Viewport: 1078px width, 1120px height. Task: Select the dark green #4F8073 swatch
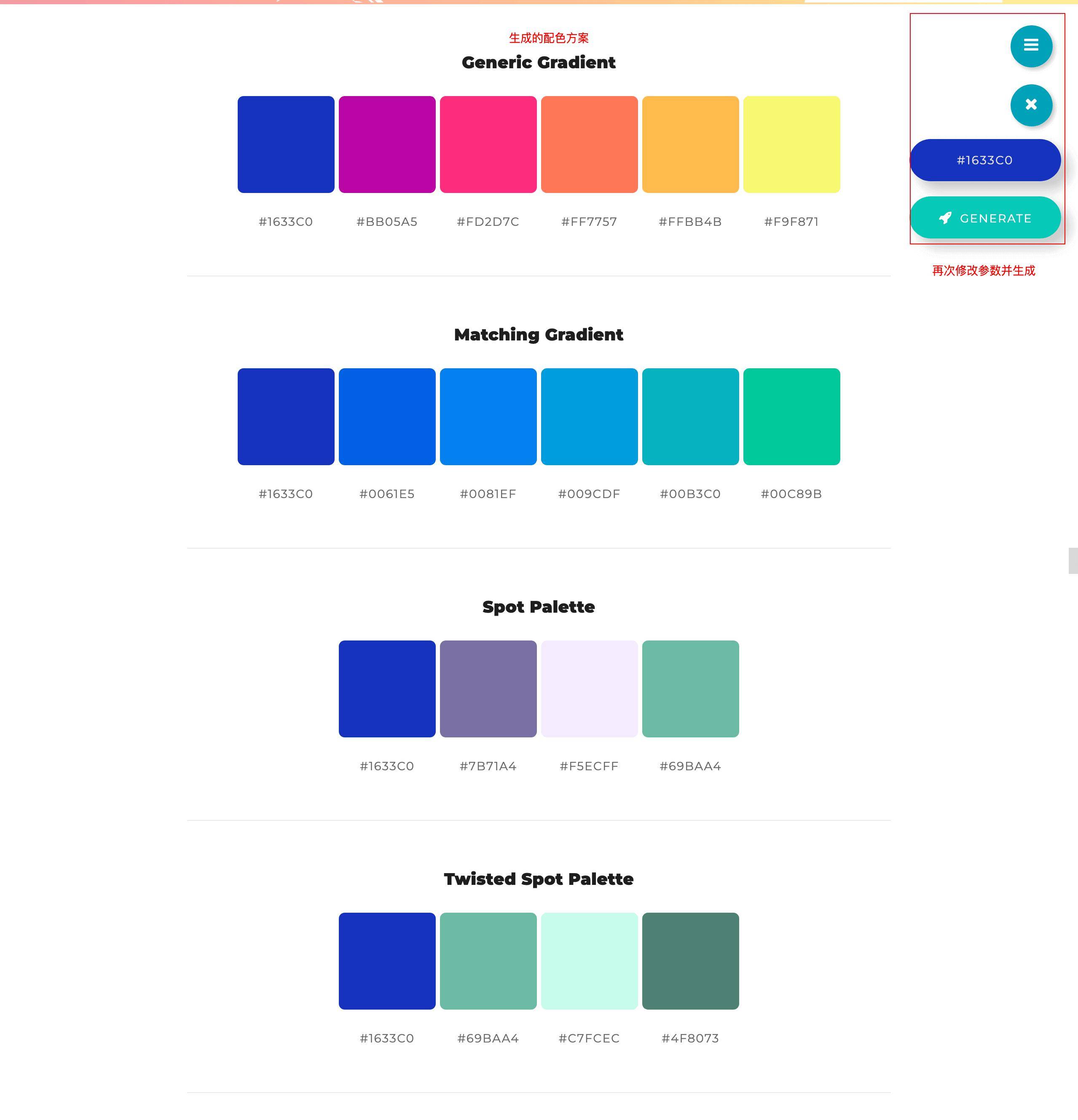tap(690, 961)
